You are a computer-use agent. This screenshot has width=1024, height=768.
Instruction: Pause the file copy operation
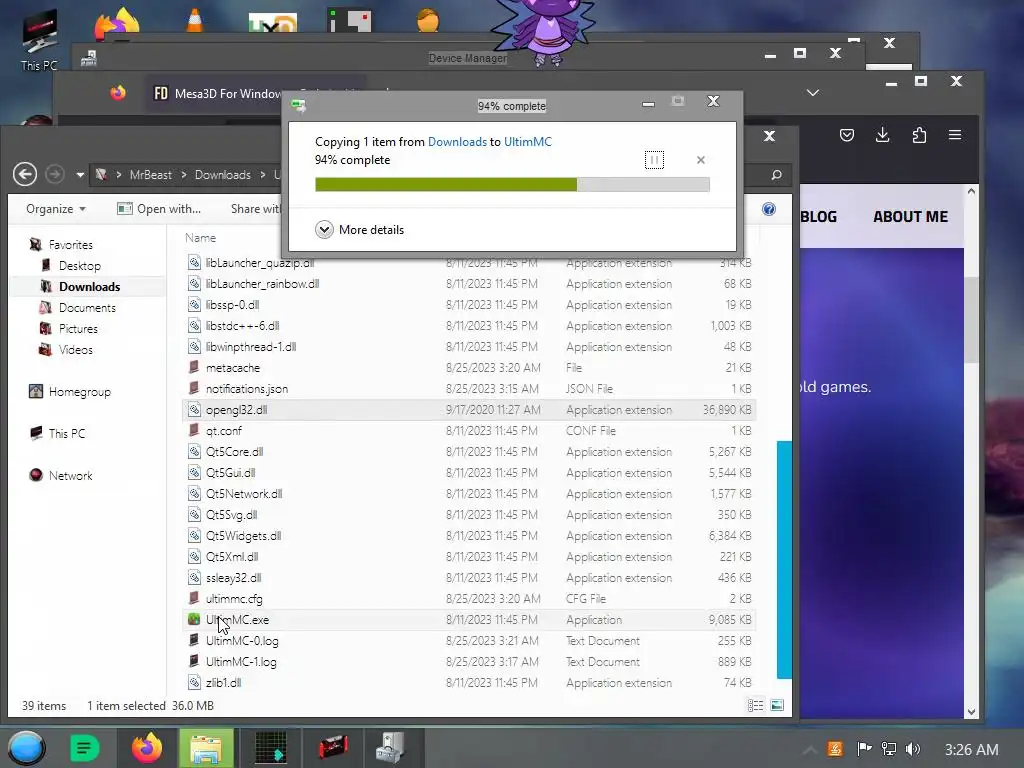pyautogui.click(x=654, y=160)
